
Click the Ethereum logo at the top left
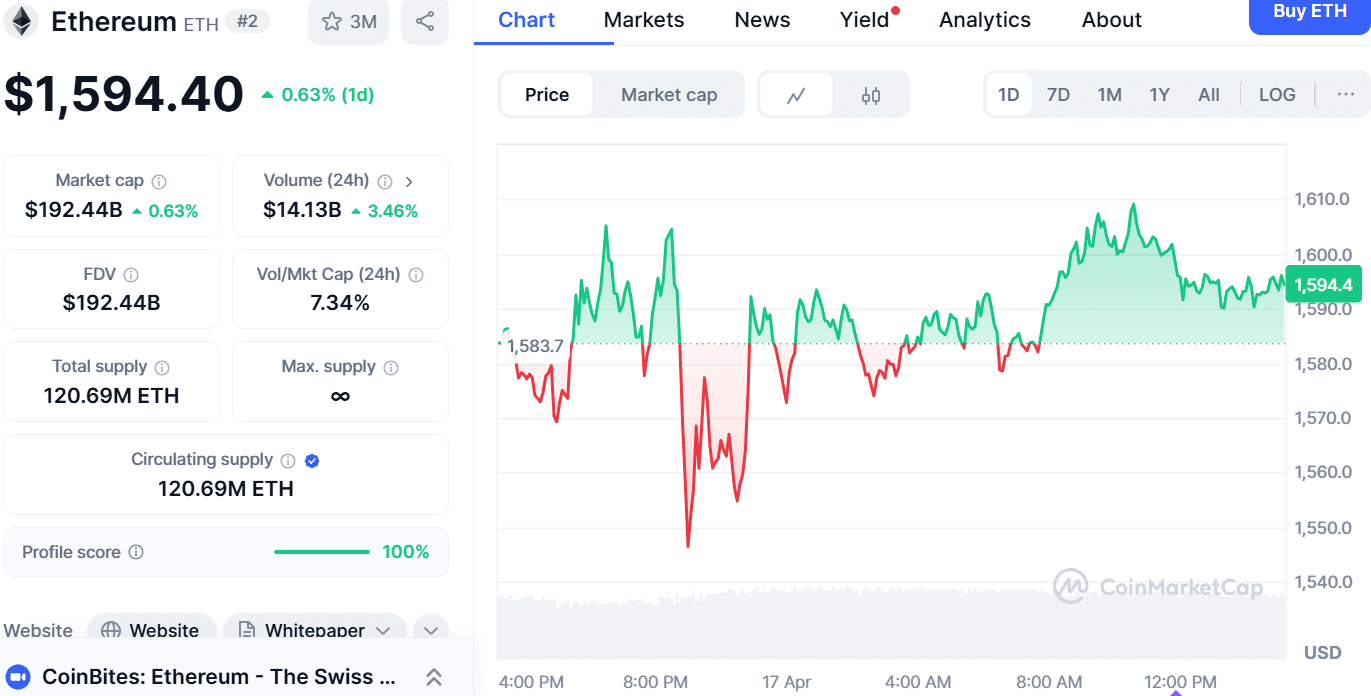22,21
